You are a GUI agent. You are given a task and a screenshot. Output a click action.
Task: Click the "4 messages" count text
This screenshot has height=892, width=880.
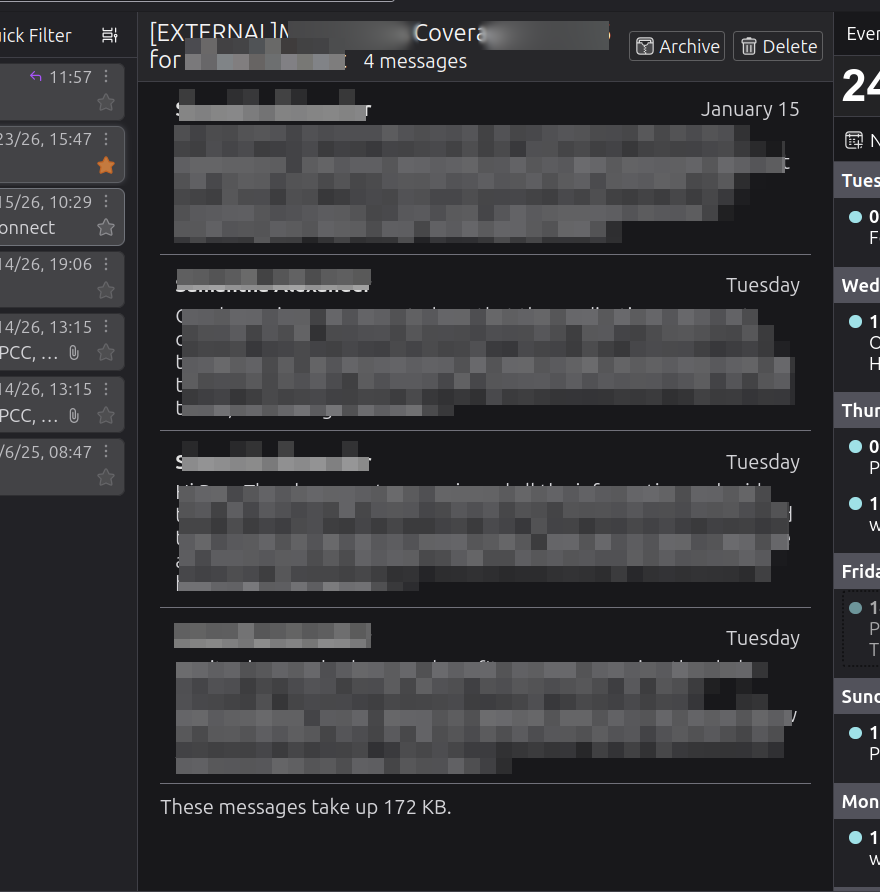[x=415, y=61]
